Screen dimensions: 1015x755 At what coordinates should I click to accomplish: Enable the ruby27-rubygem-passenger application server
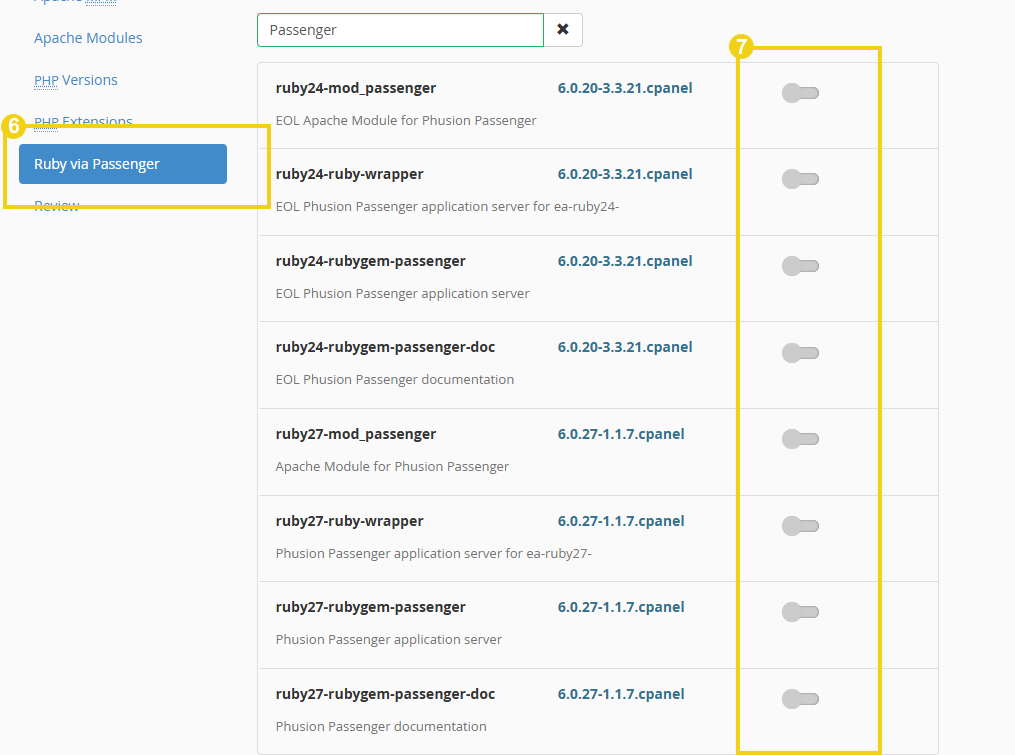coord(799,612)
